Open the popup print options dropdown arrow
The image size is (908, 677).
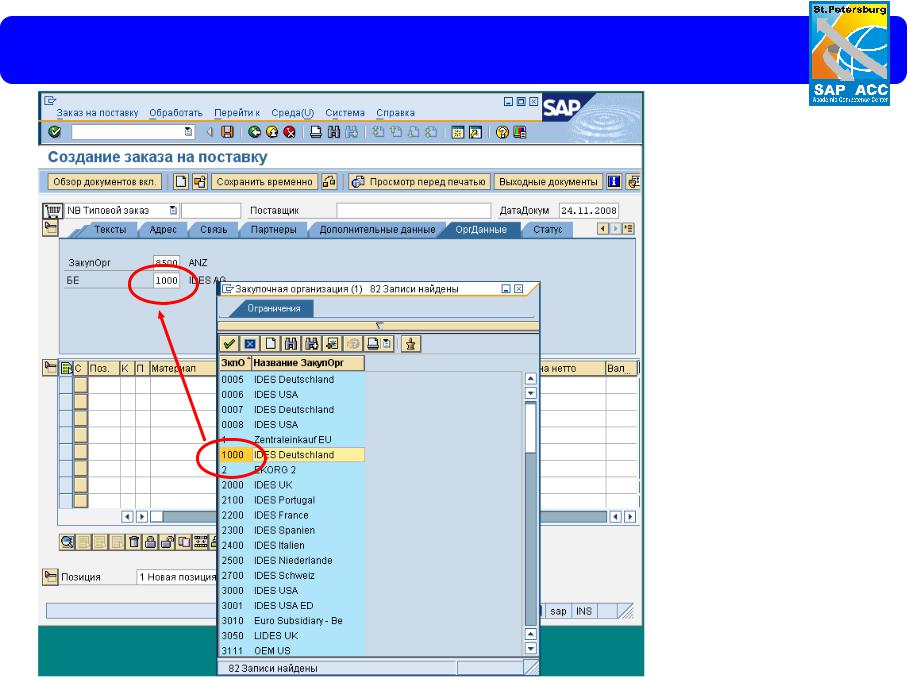pyautogui.click(x=387, y=344)
